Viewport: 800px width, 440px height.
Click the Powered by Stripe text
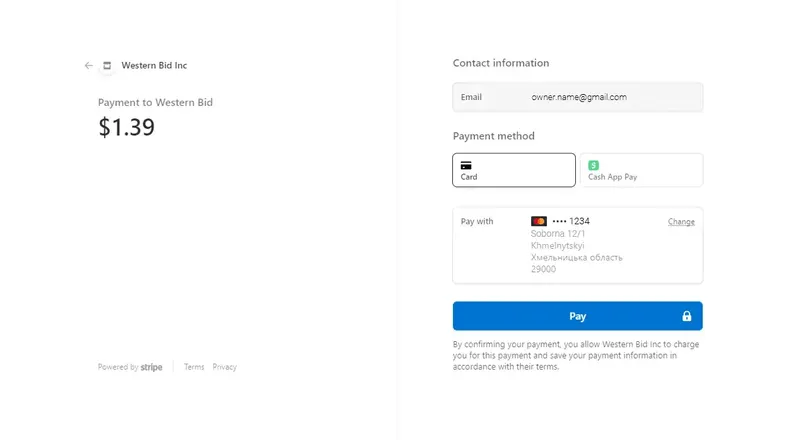(130, 367)
